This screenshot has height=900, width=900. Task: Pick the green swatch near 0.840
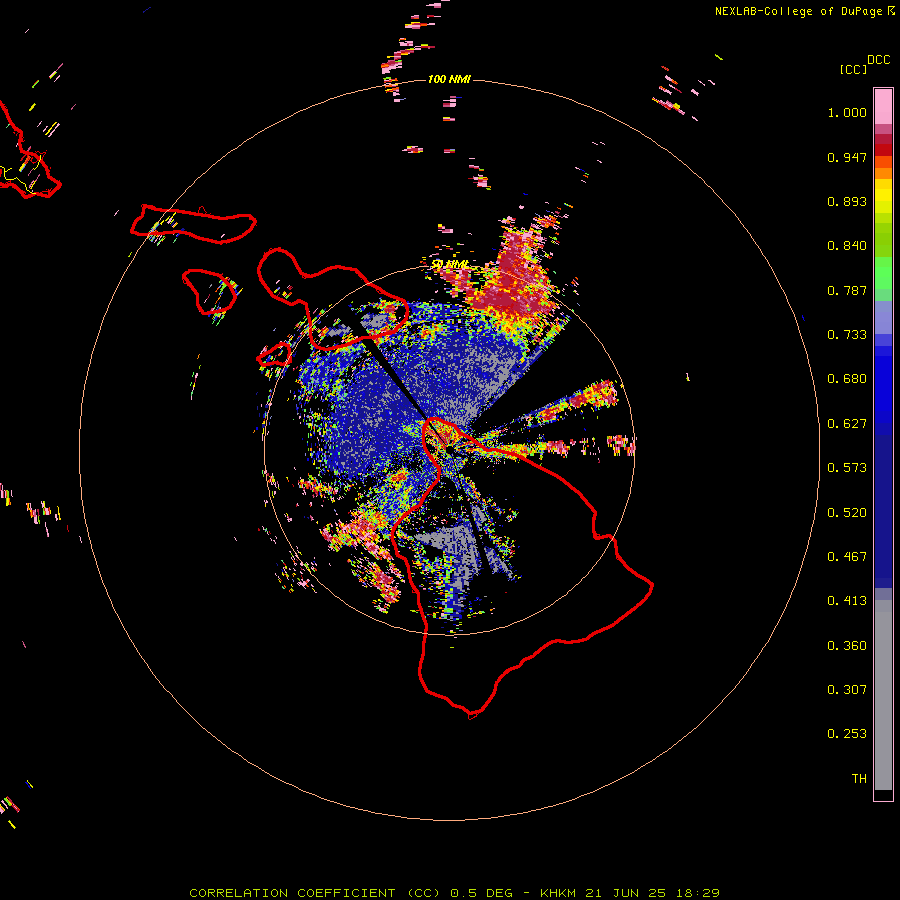click(883, 240)
